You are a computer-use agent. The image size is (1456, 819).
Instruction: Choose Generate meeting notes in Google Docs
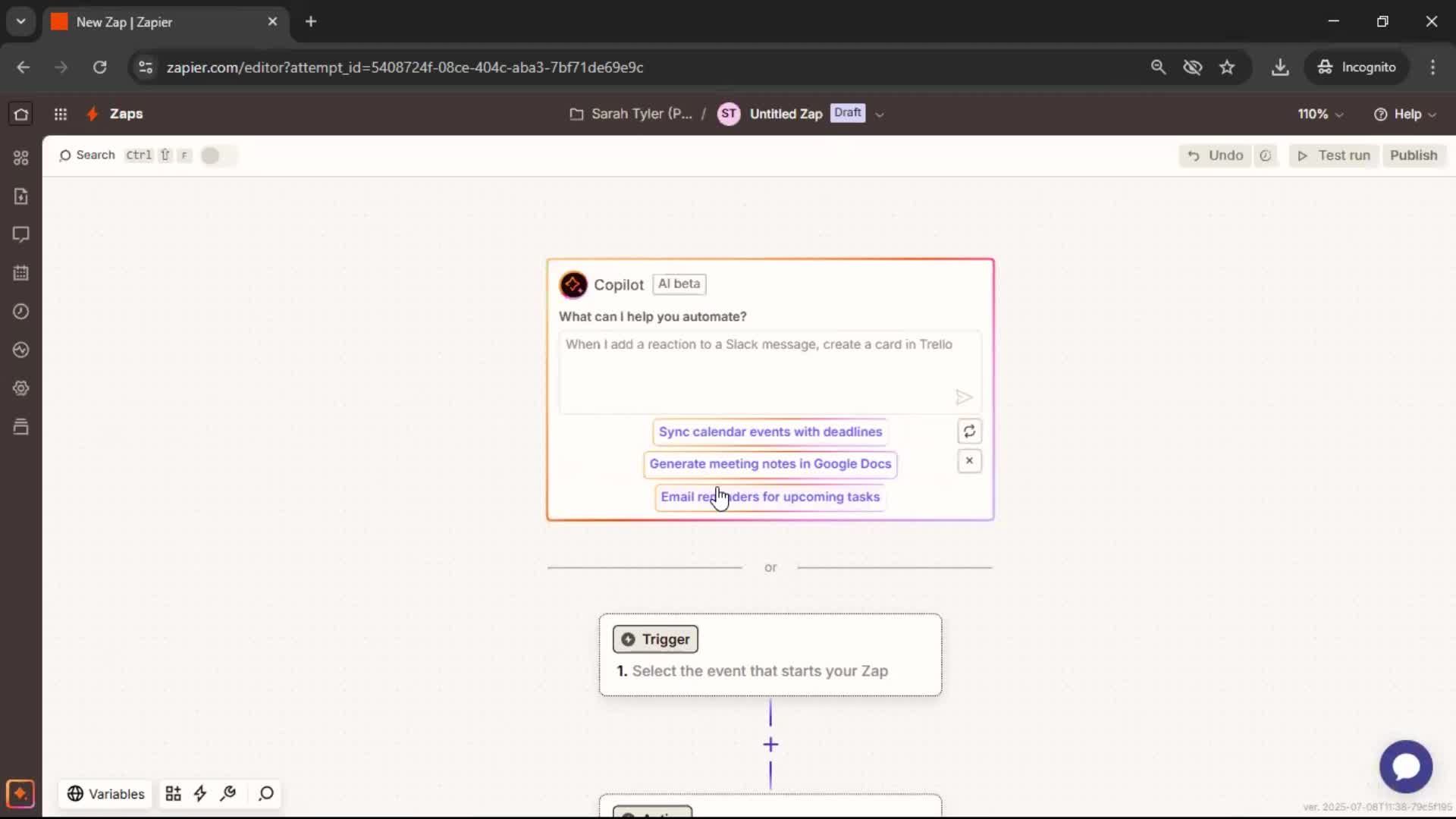770,464
